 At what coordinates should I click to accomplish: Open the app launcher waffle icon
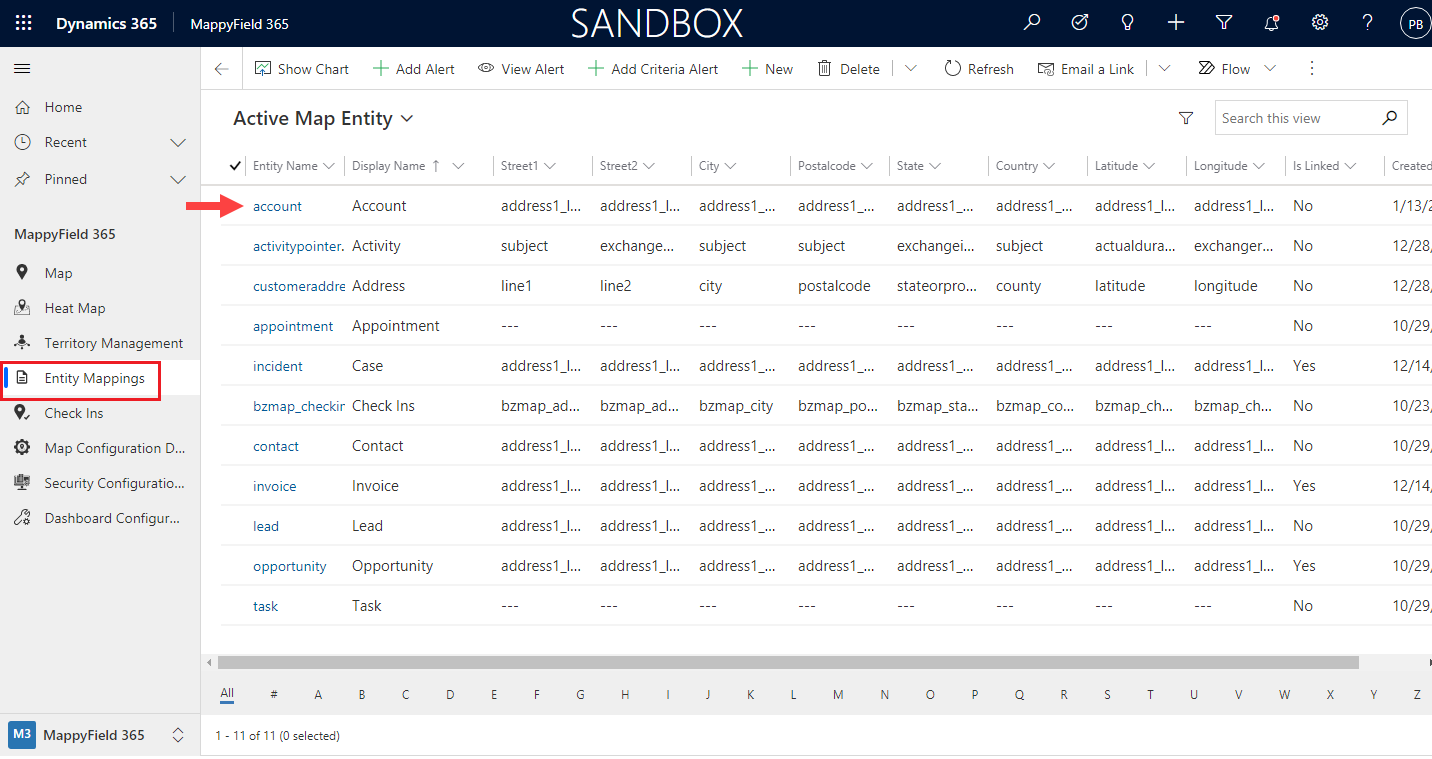click(x=24, y=23)
